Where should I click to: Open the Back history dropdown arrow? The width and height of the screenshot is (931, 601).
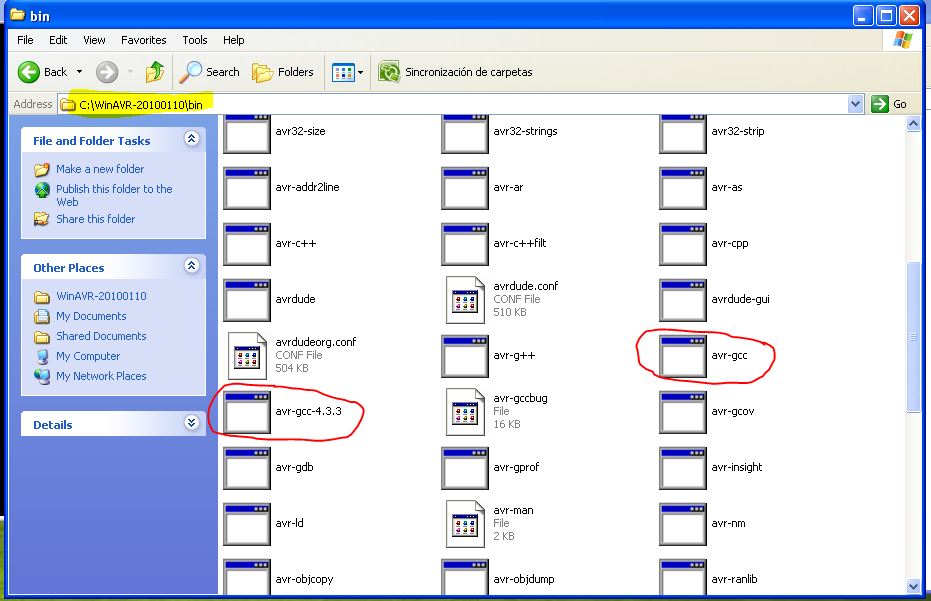point(79,72)
